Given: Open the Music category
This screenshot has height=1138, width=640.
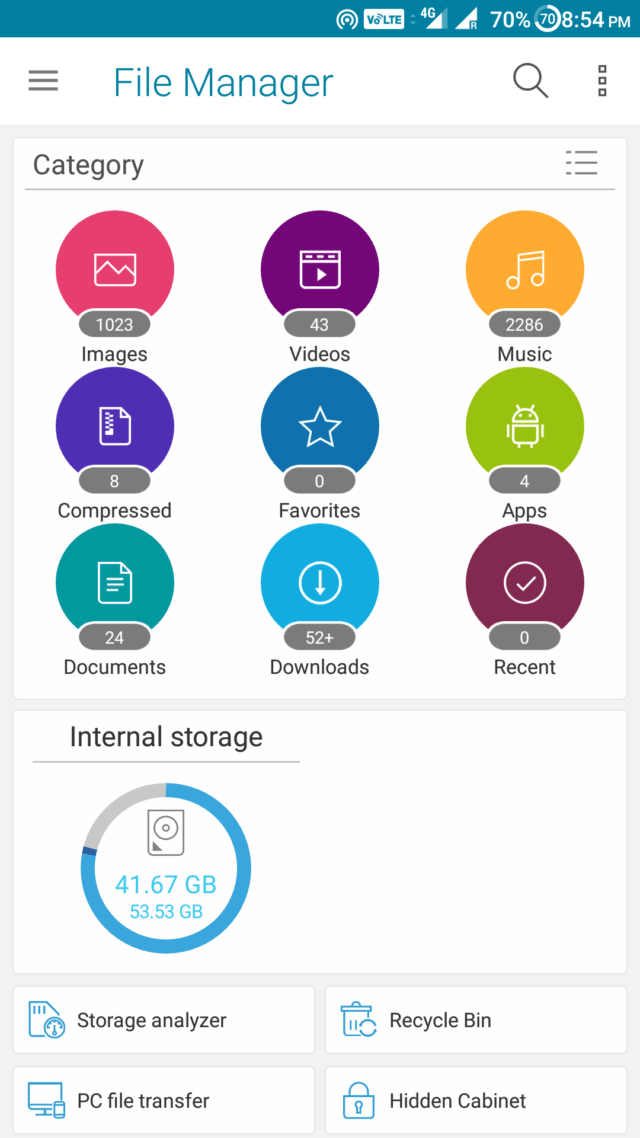Looking at the screenshot, I should point(524,268).
